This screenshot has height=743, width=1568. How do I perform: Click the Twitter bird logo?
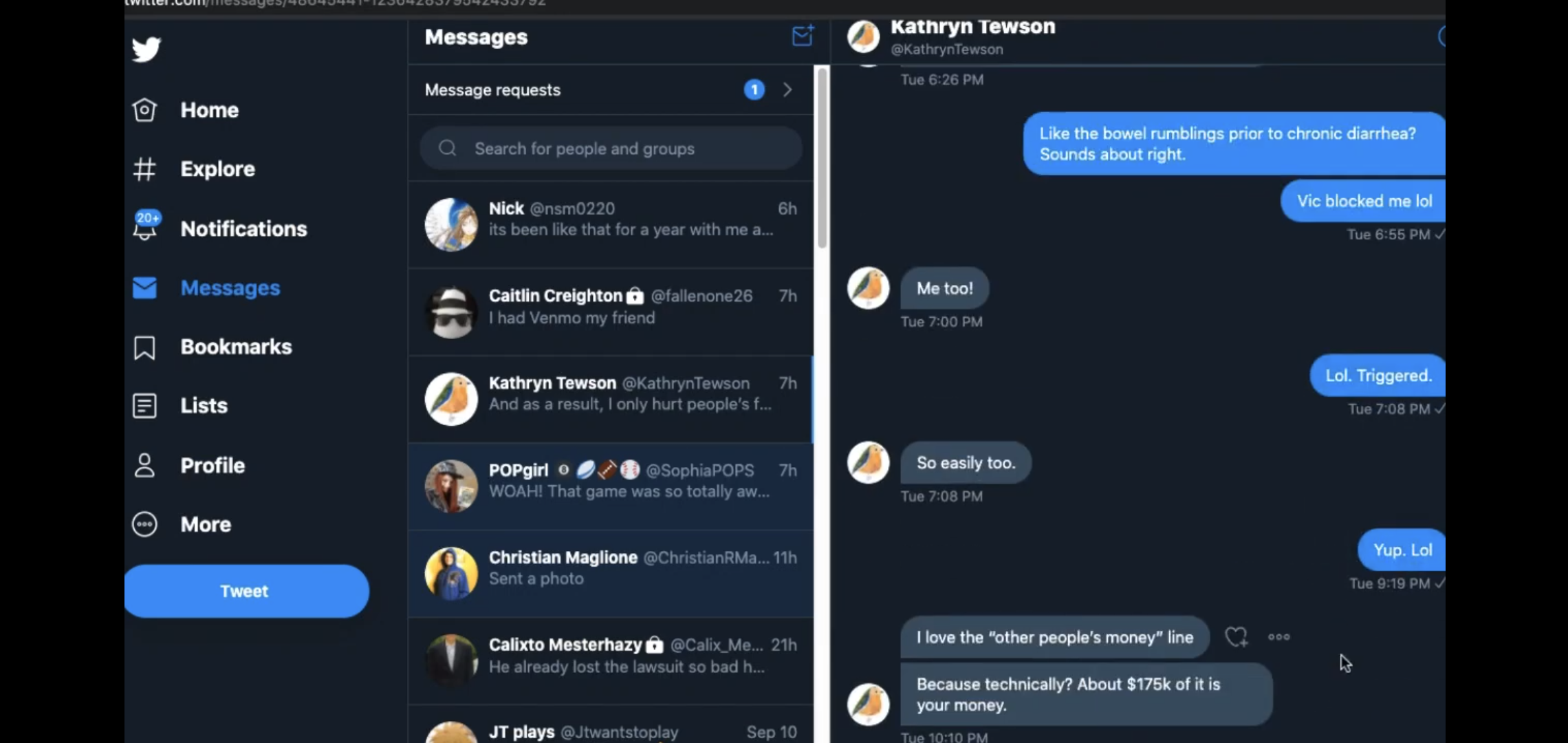146,49
